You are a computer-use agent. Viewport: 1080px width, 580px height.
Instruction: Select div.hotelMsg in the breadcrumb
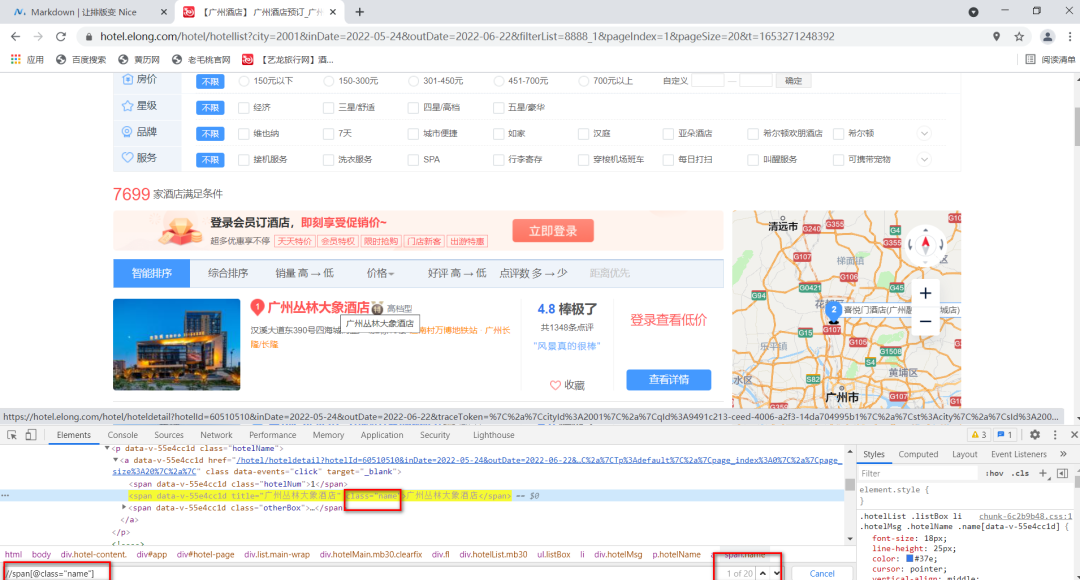618,555
